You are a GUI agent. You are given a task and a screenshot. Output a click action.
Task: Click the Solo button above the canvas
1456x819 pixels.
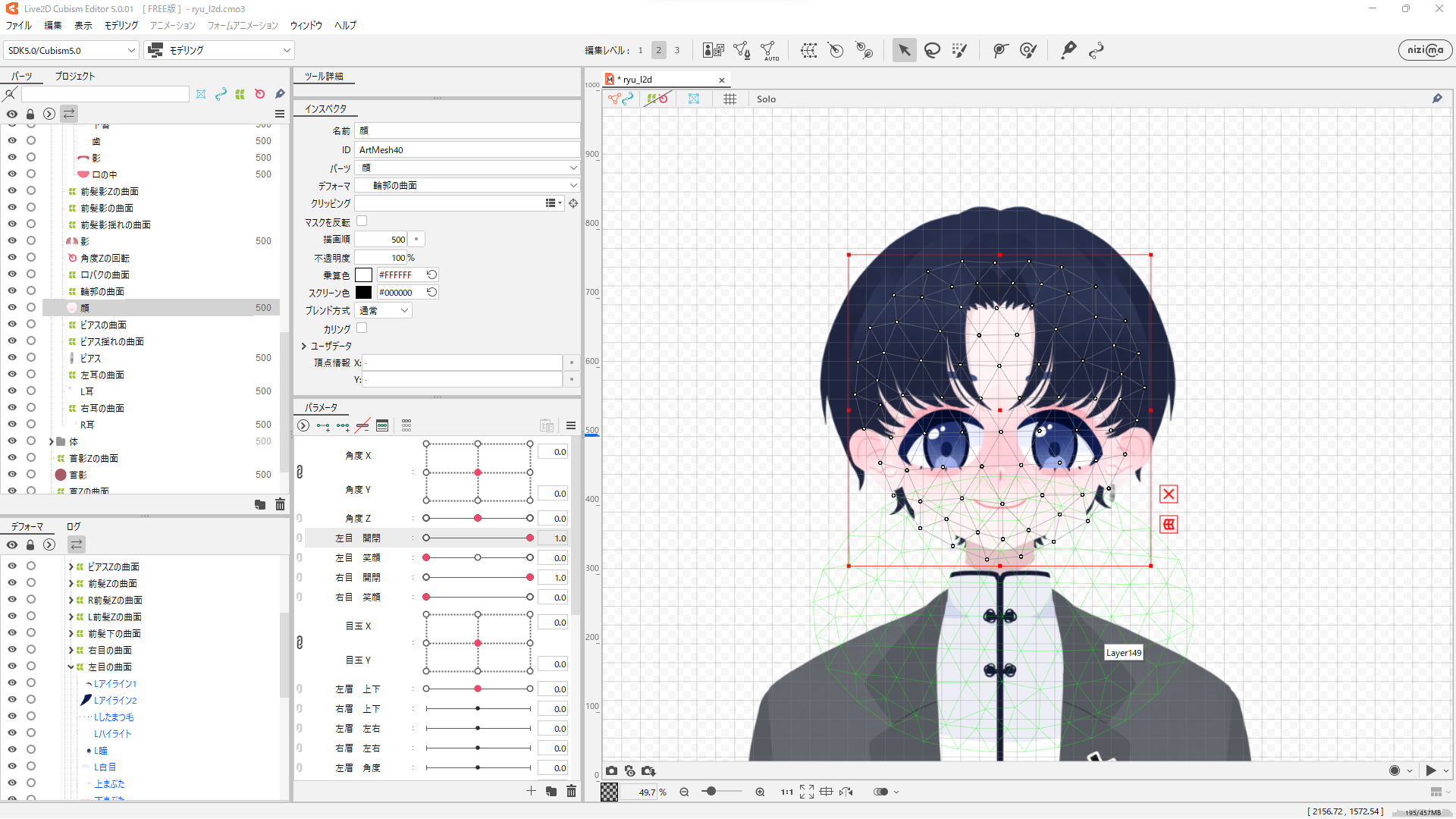point(766,99)
